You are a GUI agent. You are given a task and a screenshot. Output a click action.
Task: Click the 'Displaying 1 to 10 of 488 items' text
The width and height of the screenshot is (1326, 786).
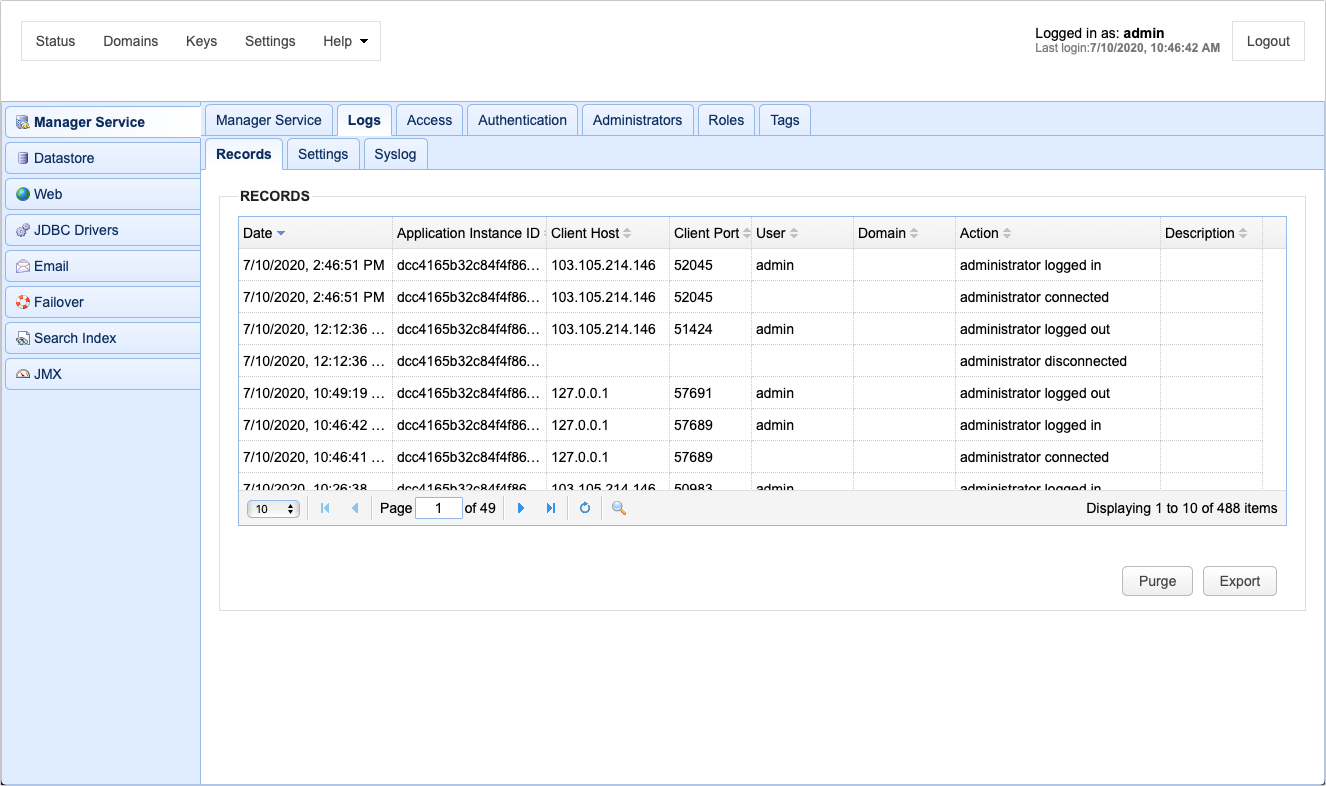1182,508
